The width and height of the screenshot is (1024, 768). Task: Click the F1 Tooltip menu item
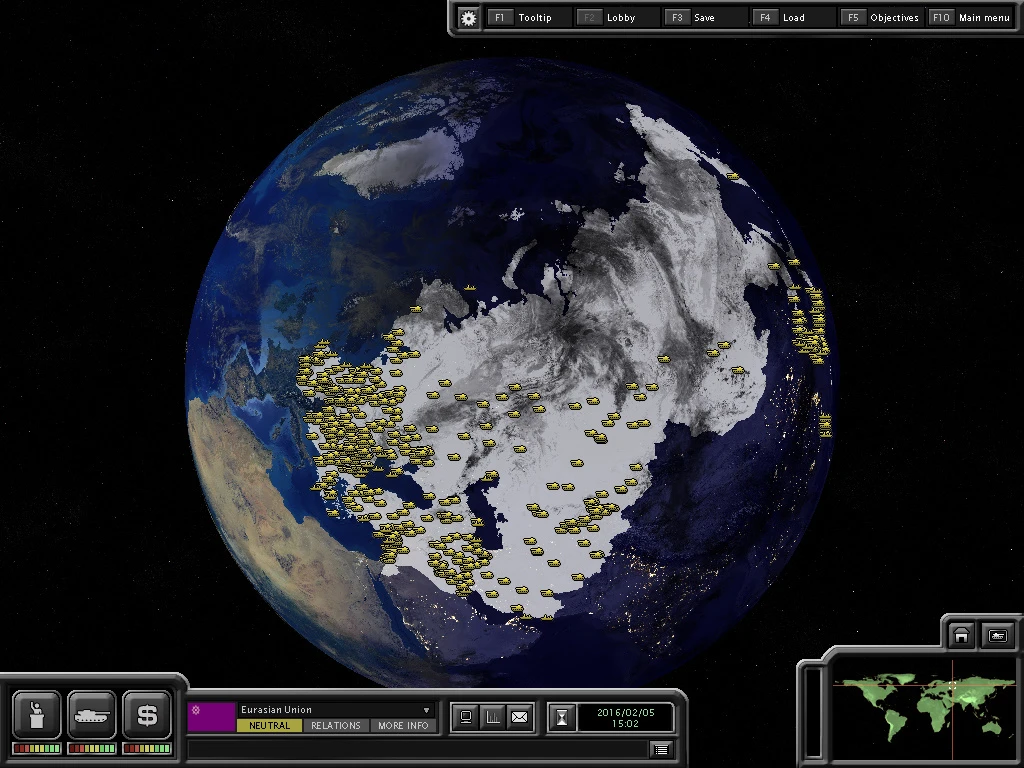point(529,18)
